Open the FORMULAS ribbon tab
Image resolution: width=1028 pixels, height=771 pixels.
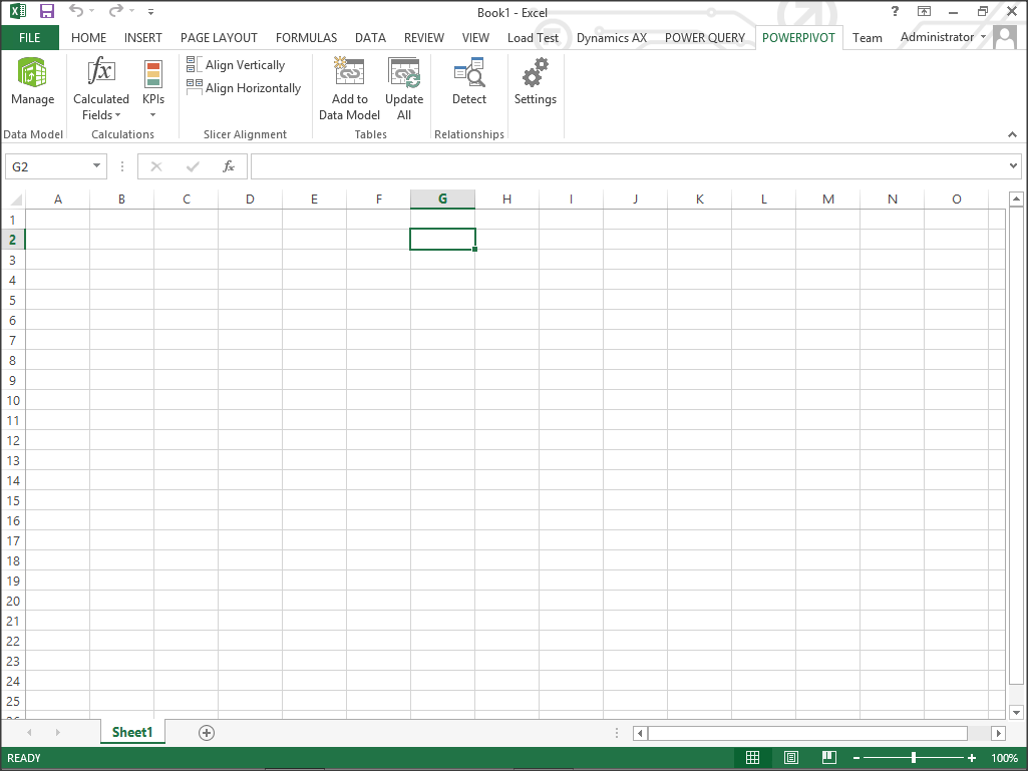[x=306, y=38]
